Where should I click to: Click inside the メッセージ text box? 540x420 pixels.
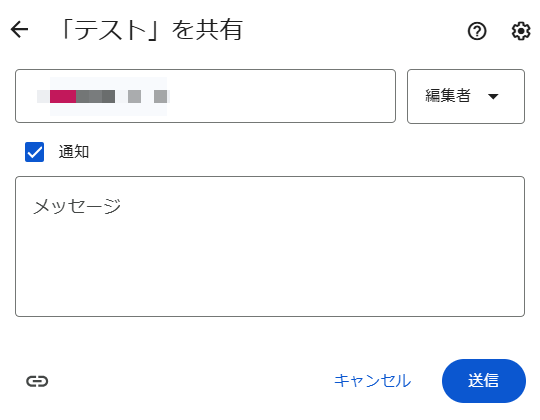pyautogui.click(x=270, y=246)
